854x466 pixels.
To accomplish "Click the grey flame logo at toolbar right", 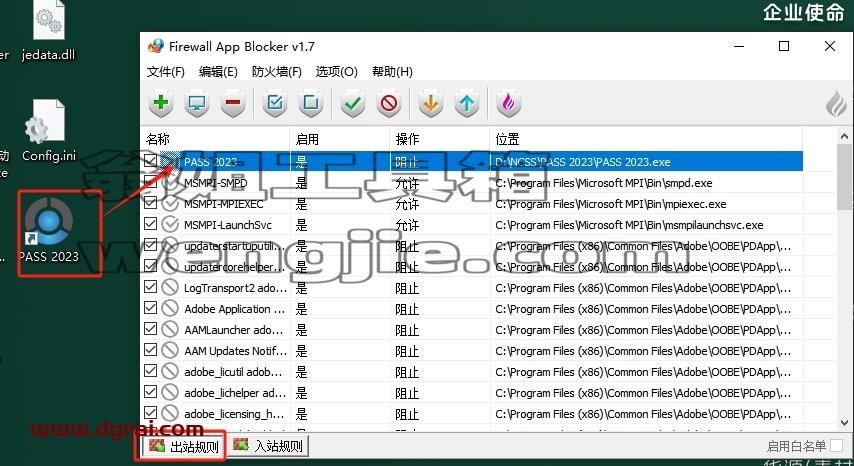I will tap(837, 103).
